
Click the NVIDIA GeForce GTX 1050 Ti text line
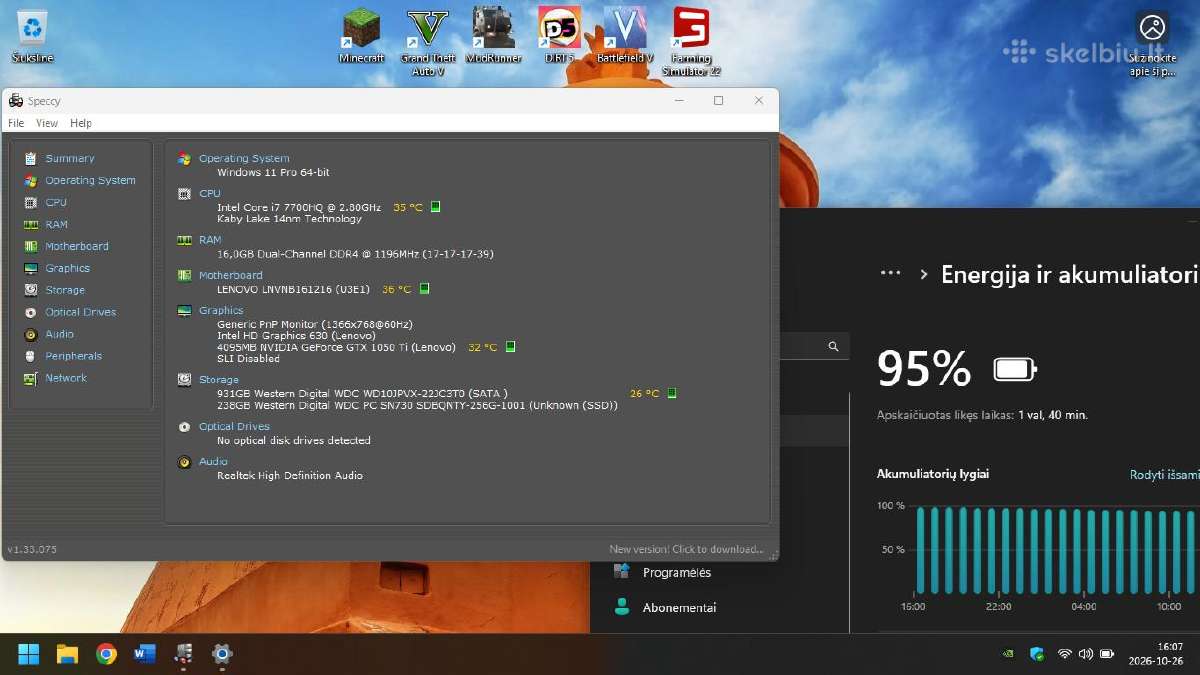pyautogui.click(x=338, y=347)
